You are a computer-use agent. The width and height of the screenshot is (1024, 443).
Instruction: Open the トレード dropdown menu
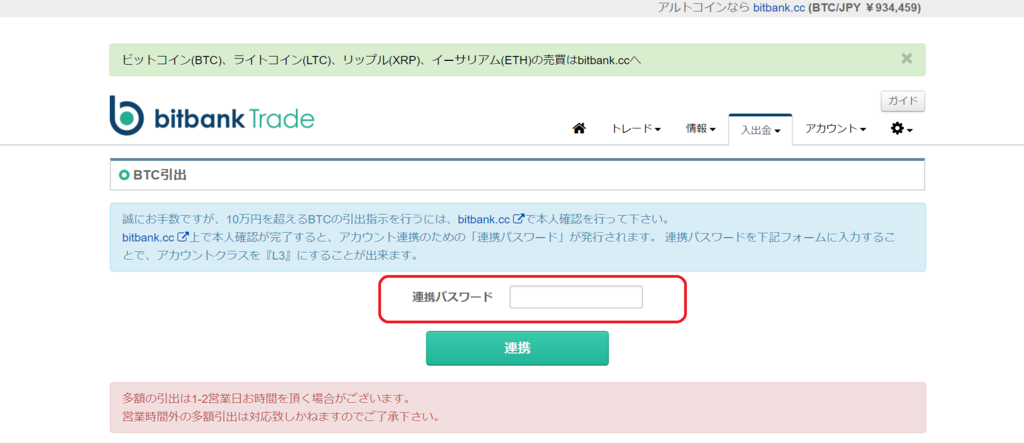(636, 129)
